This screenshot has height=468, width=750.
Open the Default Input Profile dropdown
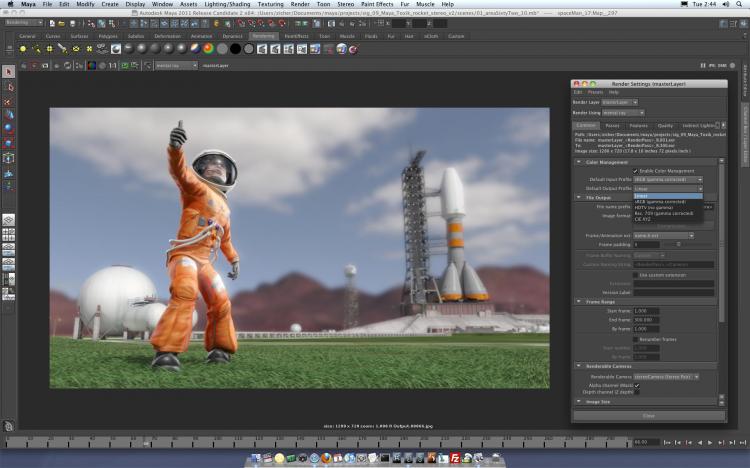tap(668, 180)
